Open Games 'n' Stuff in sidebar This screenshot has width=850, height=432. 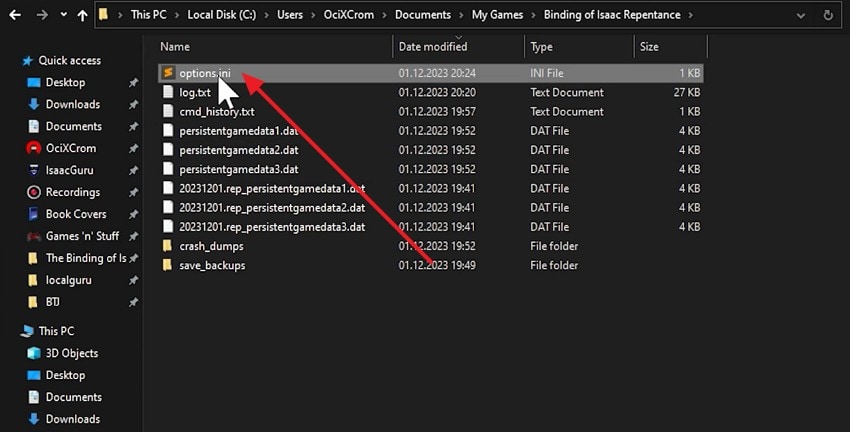coord(82,236)
